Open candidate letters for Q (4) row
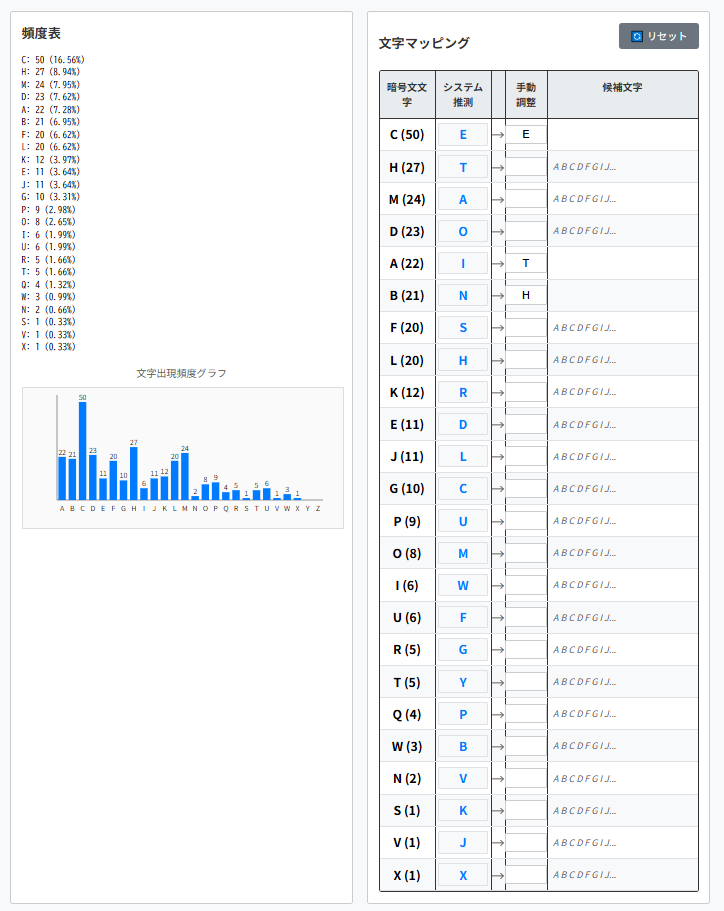The width and height of the screenshot is (724, 911). coord(585,714)
